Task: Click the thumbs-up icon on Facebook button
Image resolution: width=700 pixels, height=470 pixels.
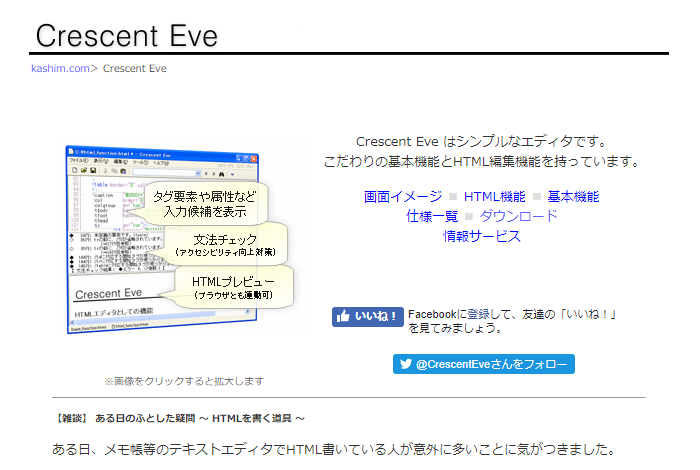Action: pos(343,316)
